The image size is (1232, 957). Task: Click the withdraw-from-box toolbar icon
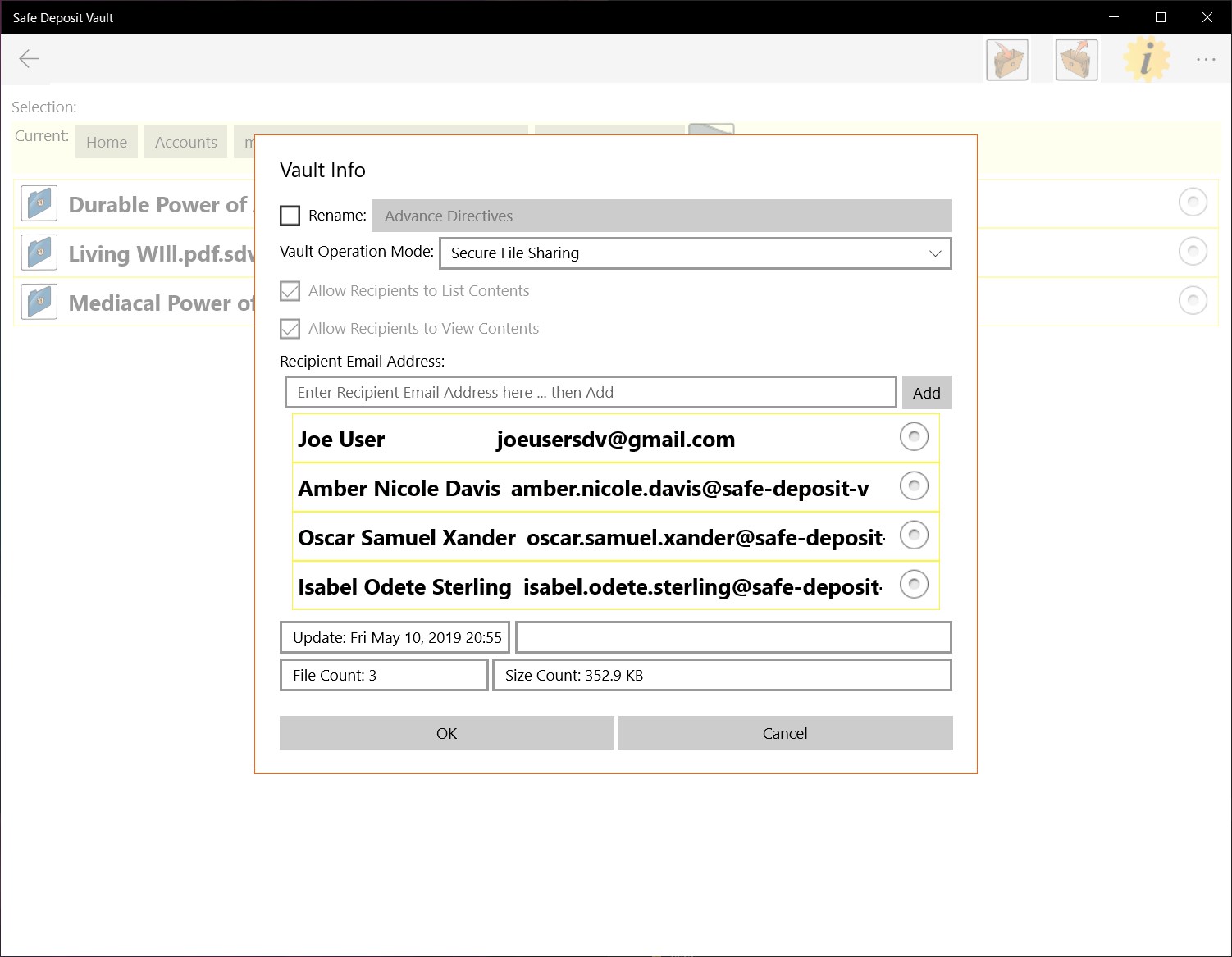[x=1077, y=60]
